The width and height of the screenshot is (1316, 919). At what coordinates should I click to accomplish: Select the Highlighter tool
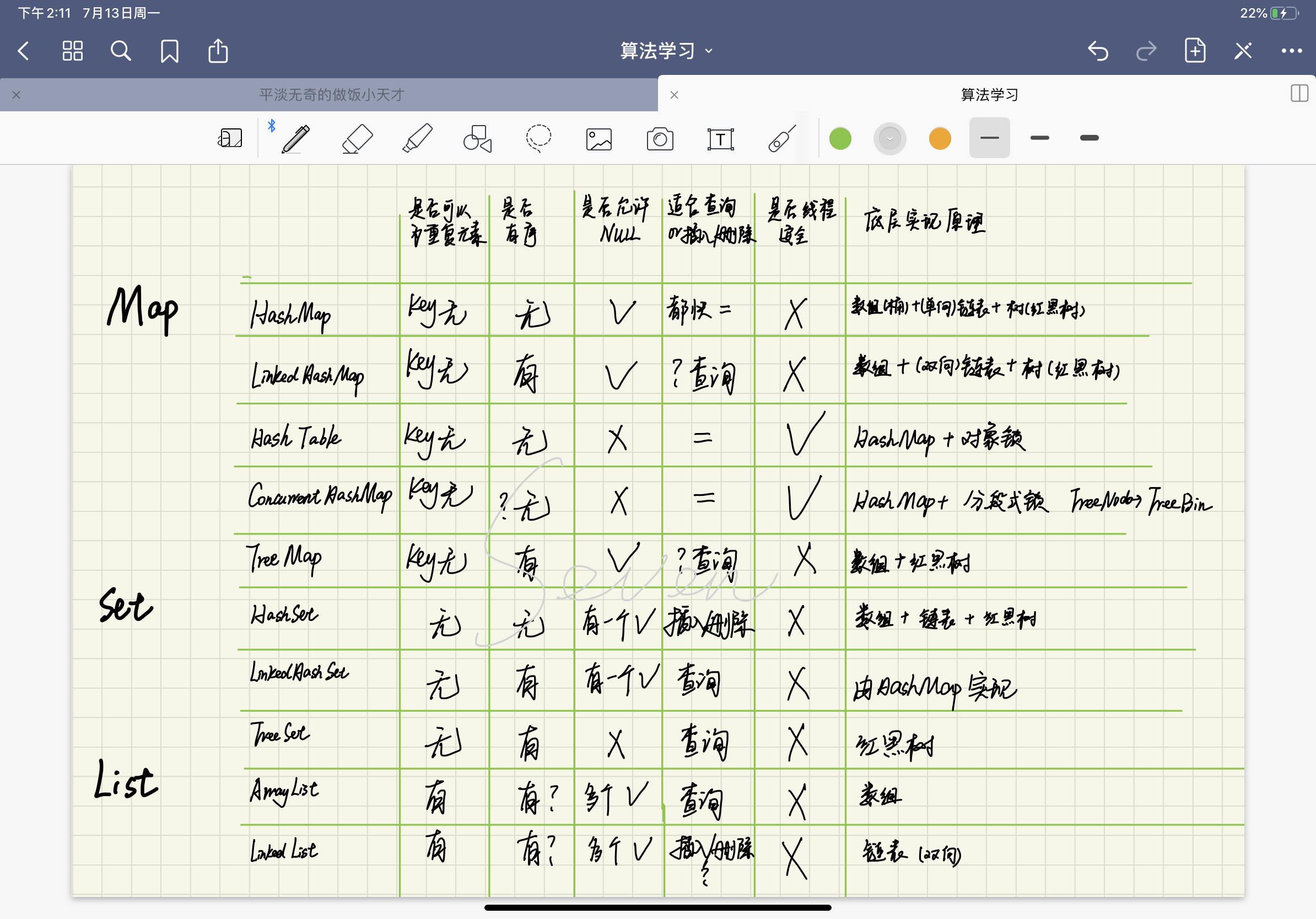tap(417, 138)
